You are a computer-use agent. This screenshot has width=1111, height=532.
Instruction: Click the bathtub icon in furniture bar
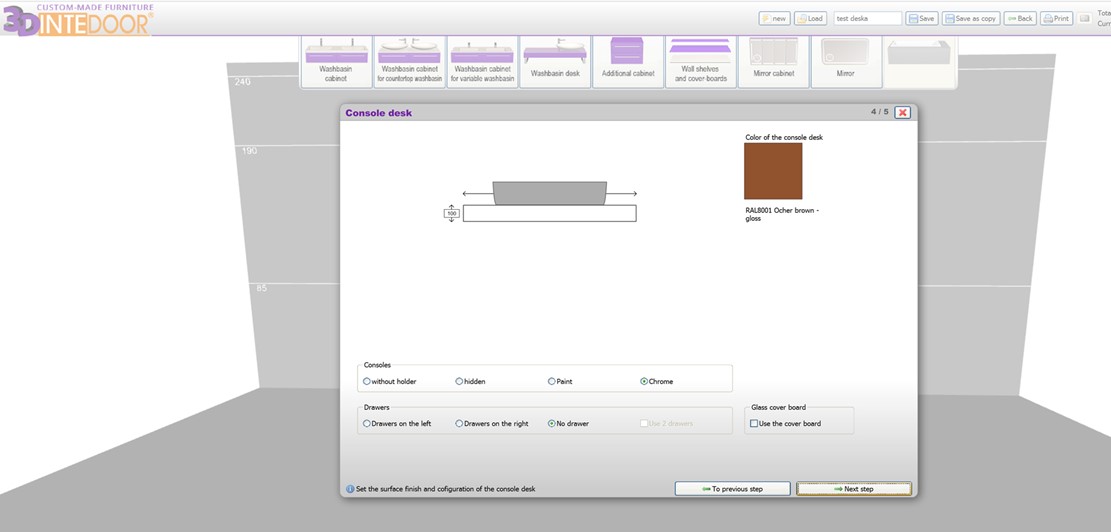pyautogui.click(x=918, y=61)
